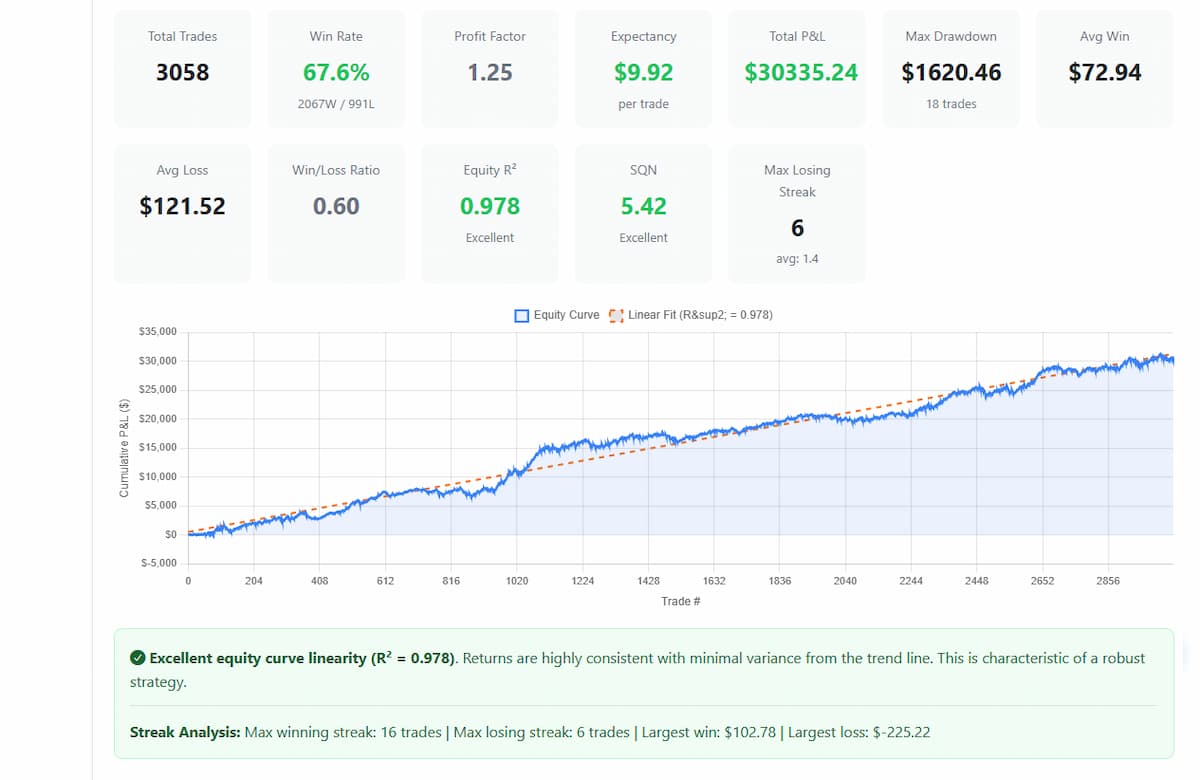Viewport: 1200px width, 780px height.
Task: Click the $-5,000 y-axis label
Action: tap(158, 563)
